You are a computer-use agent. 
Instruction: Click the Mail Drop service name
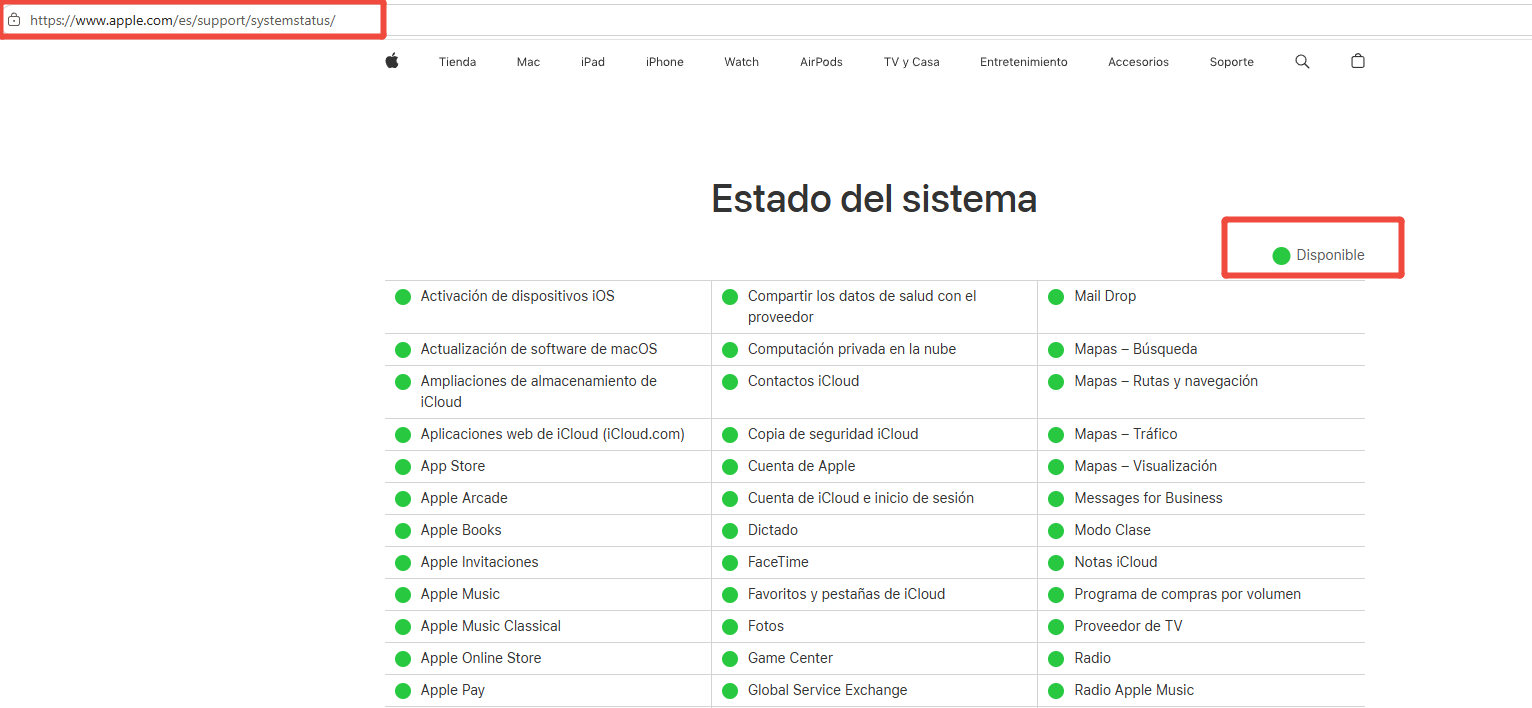(1105, 296)
